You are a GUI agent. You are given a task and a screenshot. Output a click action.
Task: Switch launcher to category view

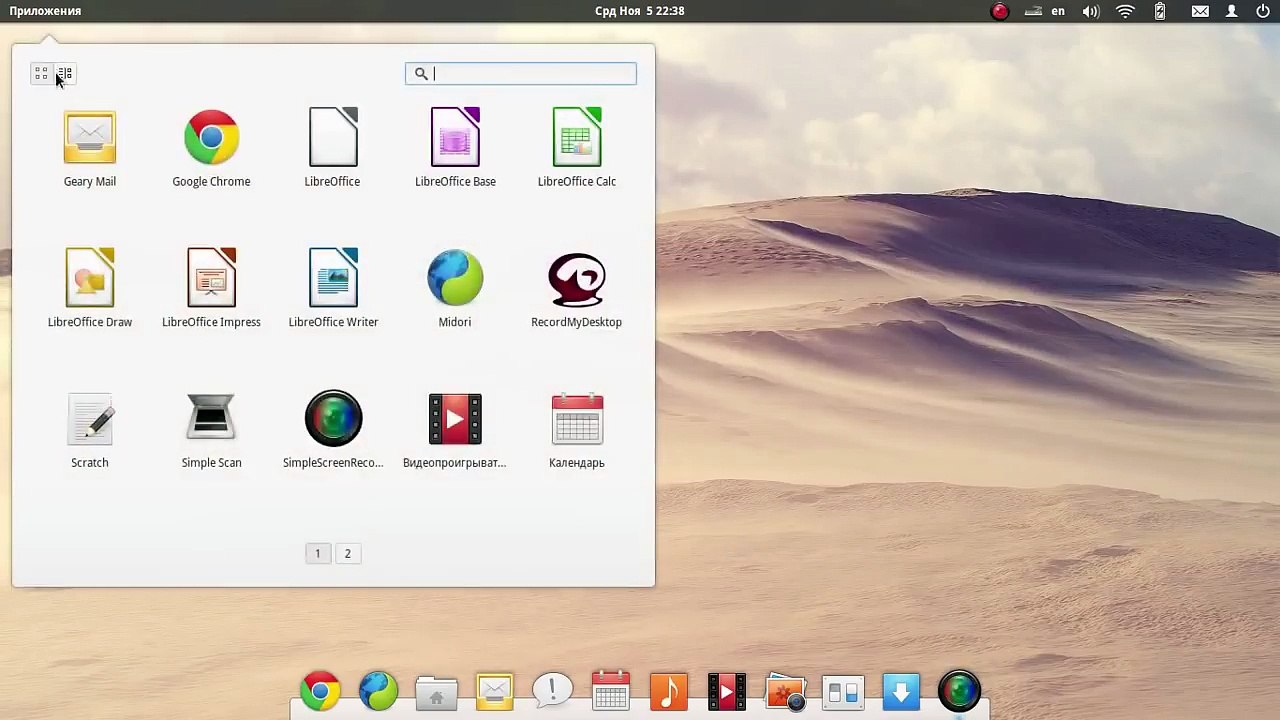coord(64,74)
